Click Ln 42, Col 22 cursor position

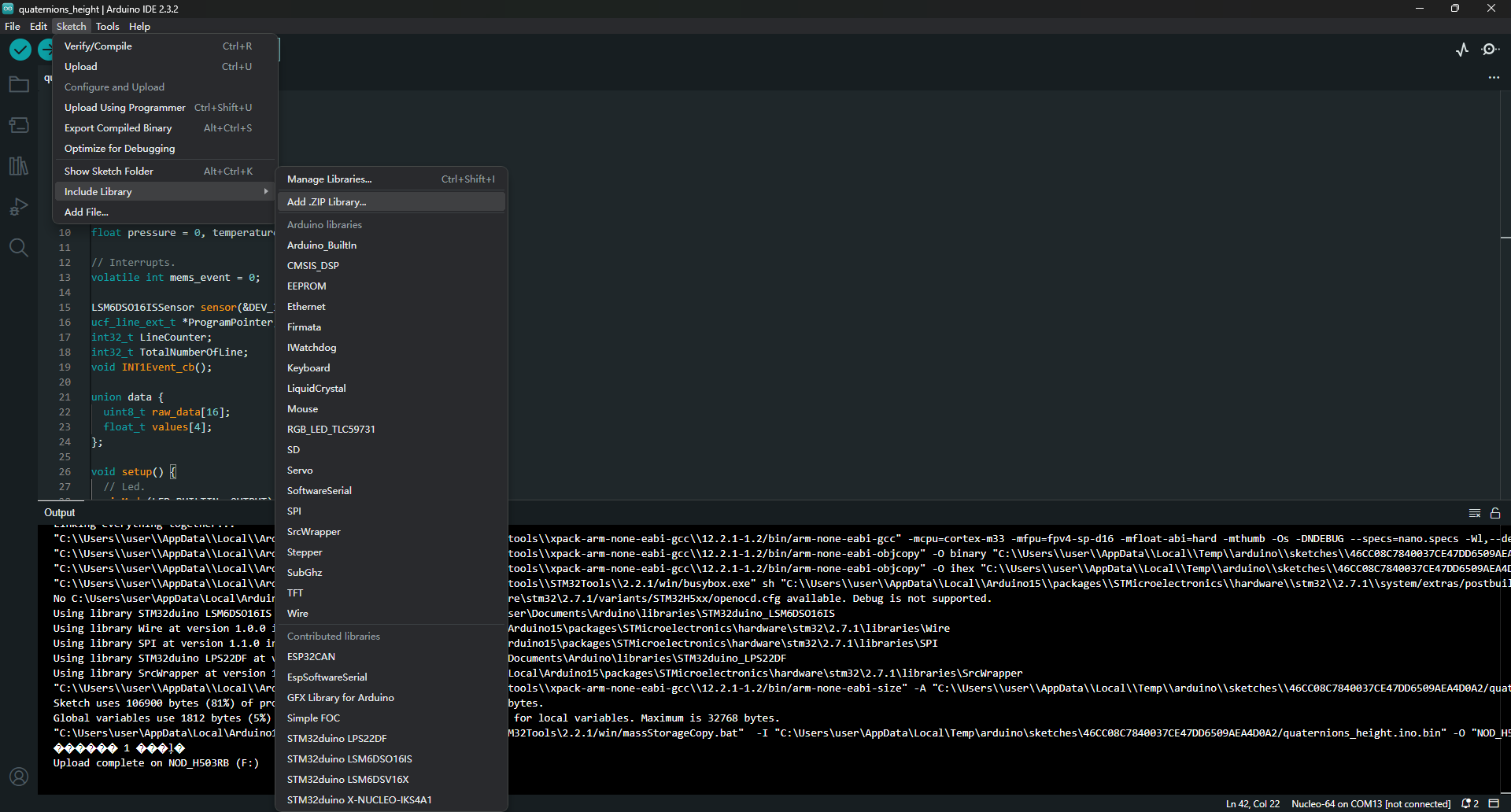click(x=1252, y=803)
